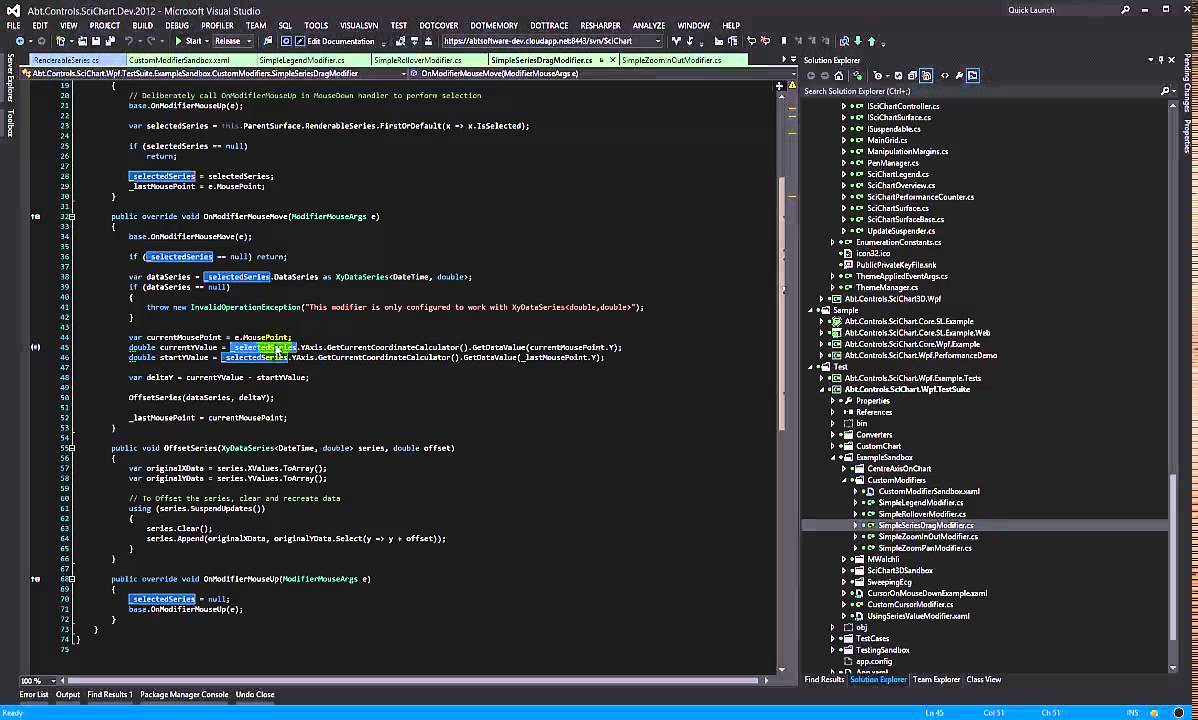1198x720 pixels.
Task: Collapse the OnModifierMouseUp method outline
Action: point(72,579)
